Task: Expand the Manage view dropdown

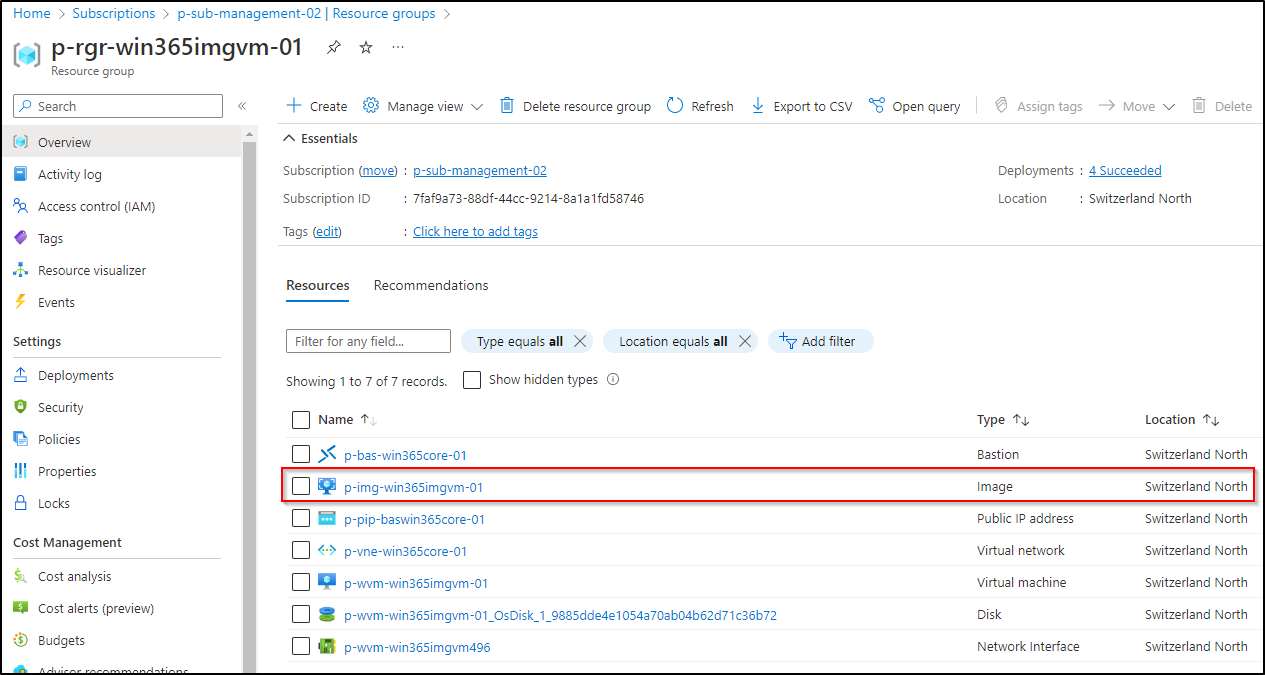Action: [423, 106]
